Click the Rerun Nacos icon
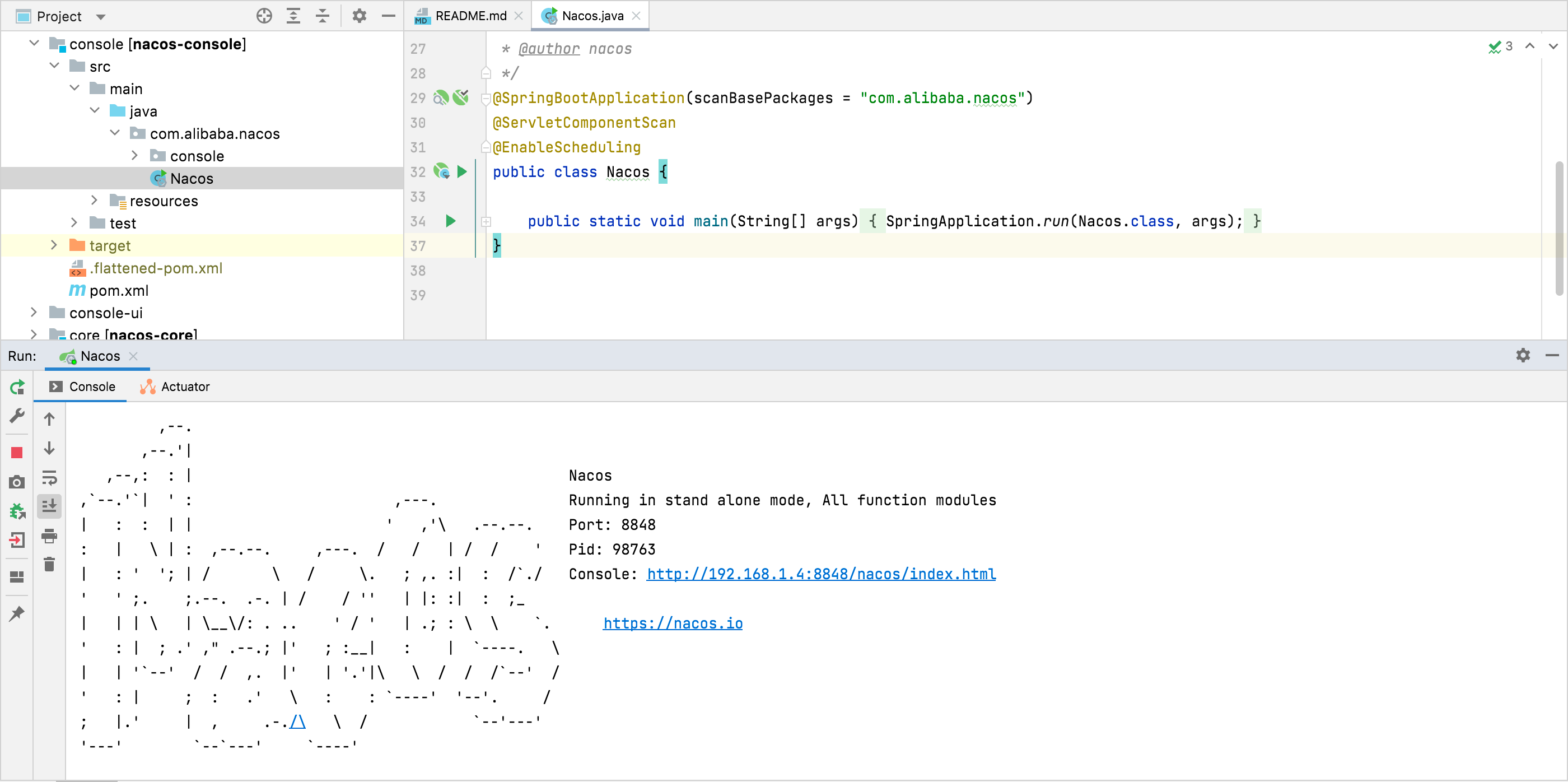The height and width of the screenshot is (782, 1568). coord(17,387)
